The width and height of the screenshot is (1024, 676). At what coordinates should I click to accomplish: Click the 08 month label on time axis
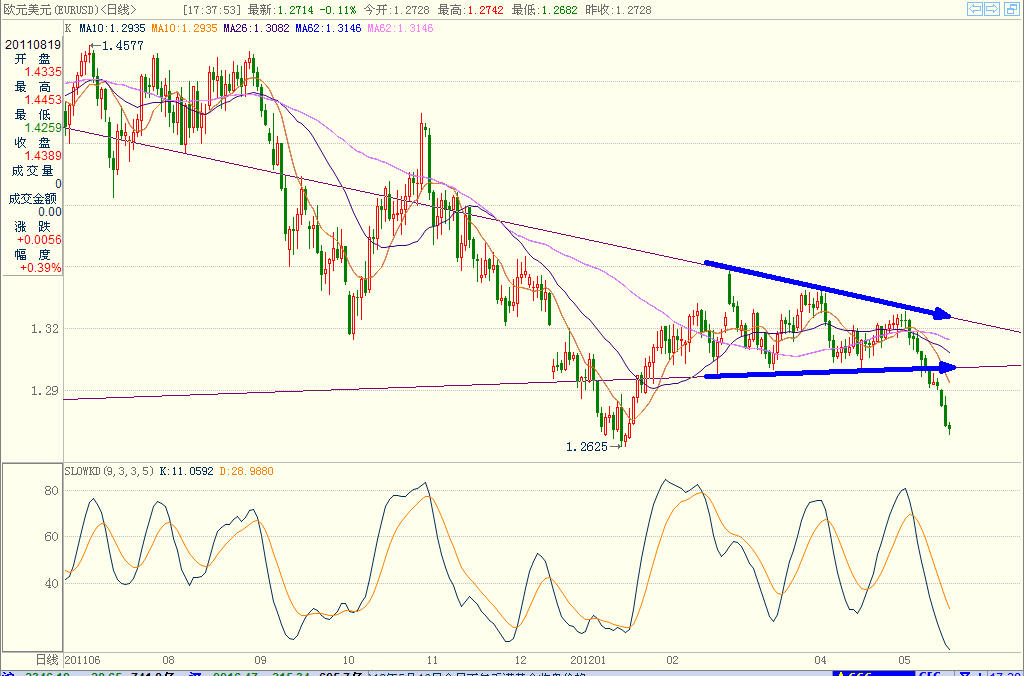point(168,660)
